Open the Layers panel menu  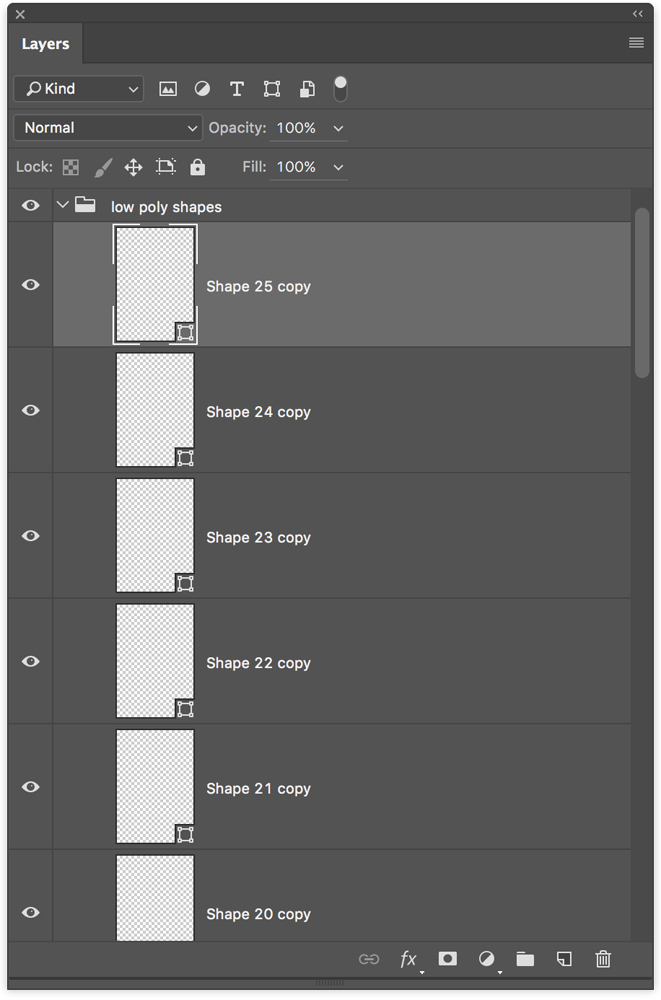pyautogui.click(x=636, y=43)
